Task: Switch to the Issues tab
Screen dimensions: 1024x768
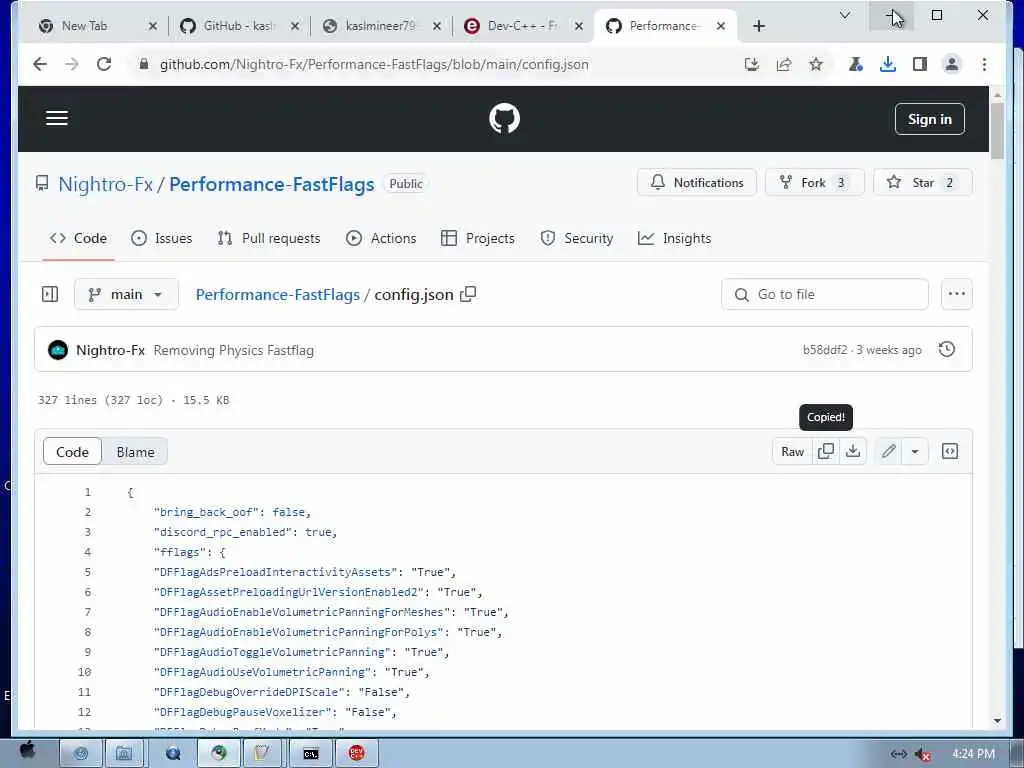Action: (x=162, y=238)
